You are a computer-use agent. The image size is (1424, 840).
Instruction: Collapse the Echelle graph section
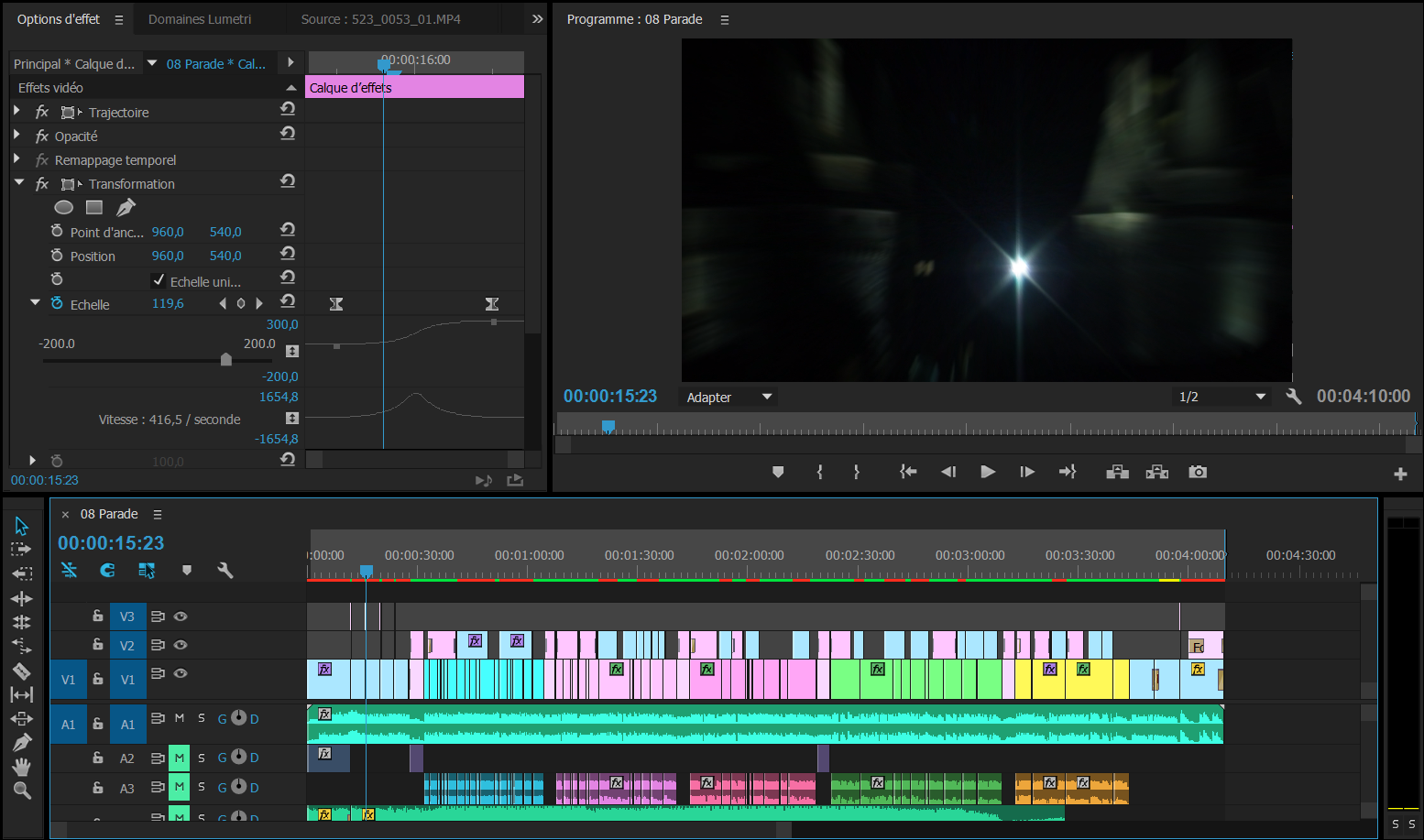pyautogui.click(x=35, y=302)
